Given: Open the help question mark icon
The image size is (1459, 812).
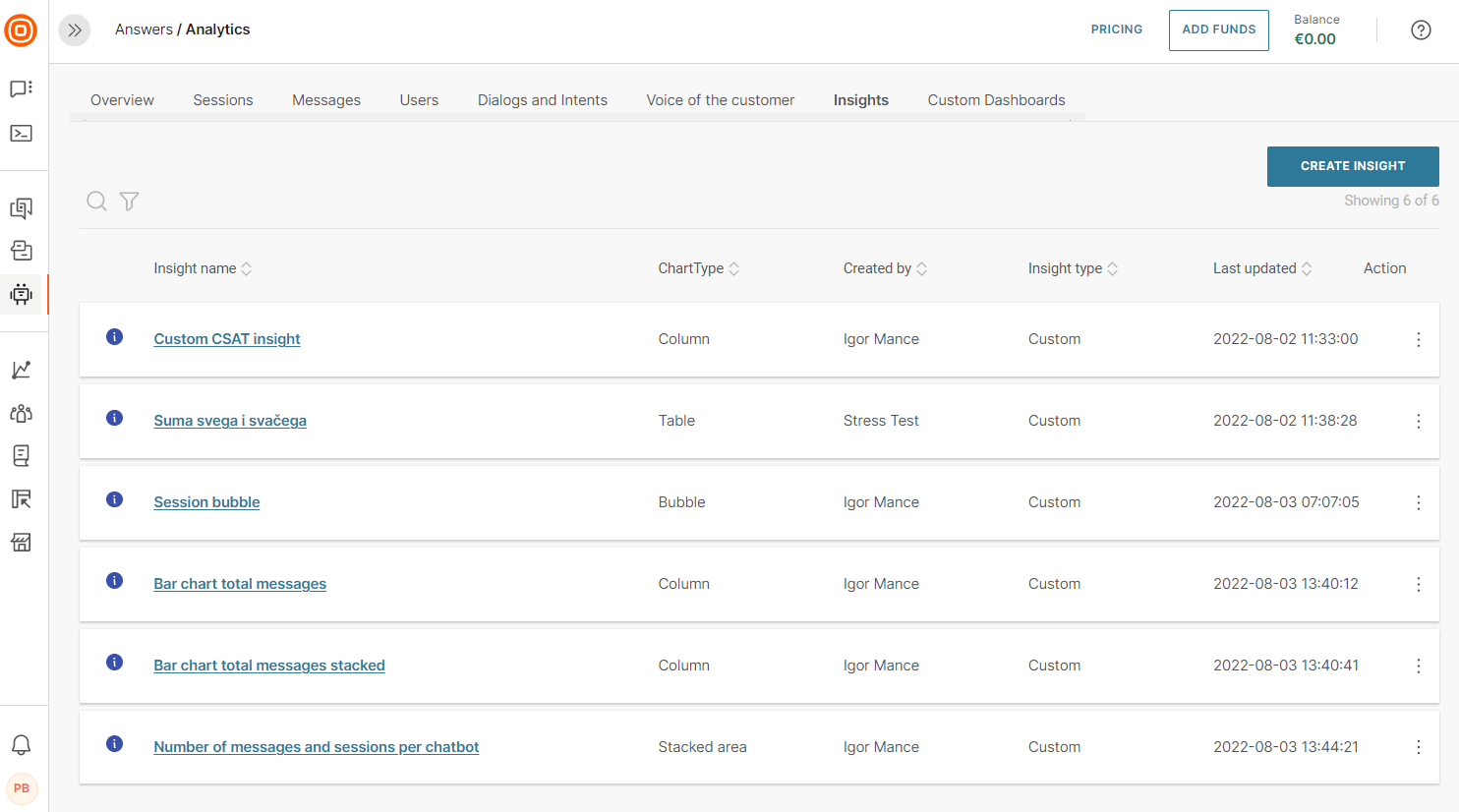Looking at the screenshot, I should coord(1421,29).
